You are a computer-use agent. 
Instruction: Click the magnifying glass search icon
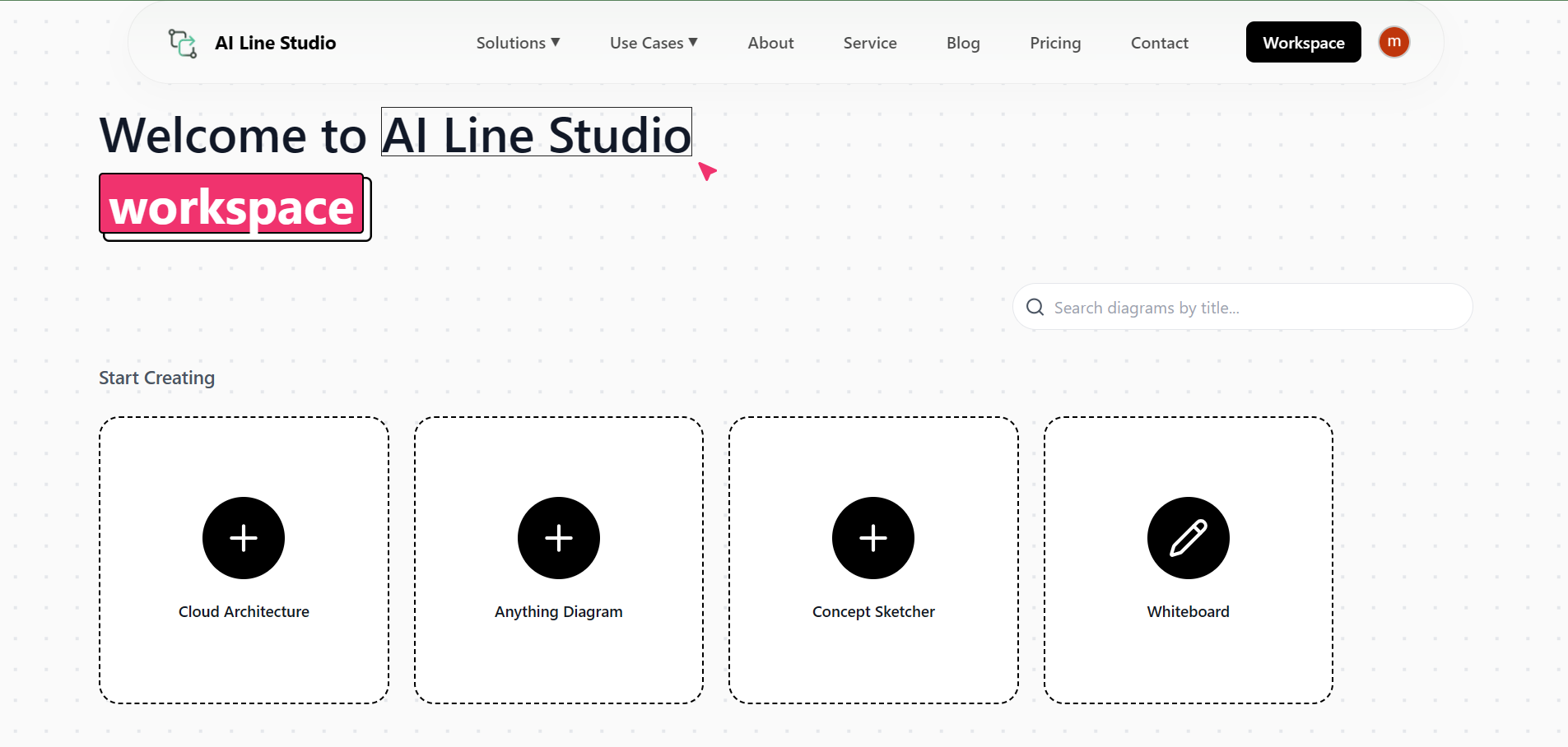pyautogui.click(x=1035, y=307)
